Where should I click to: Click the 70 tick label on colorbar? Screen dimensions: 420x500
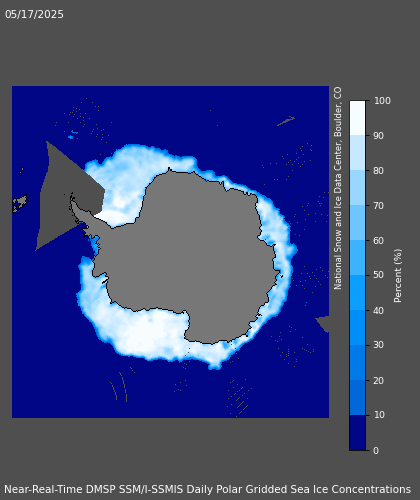click(379, 206)
